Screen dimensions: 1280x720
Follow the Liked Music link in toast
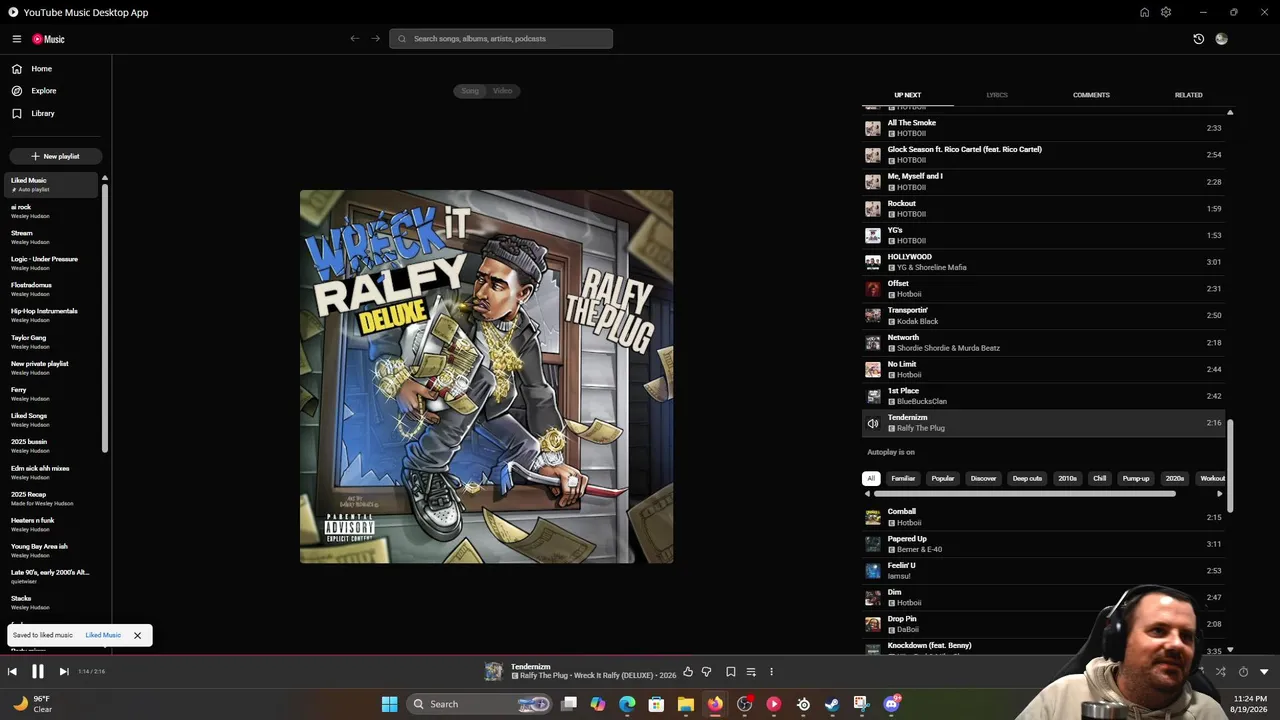(103, 635)
